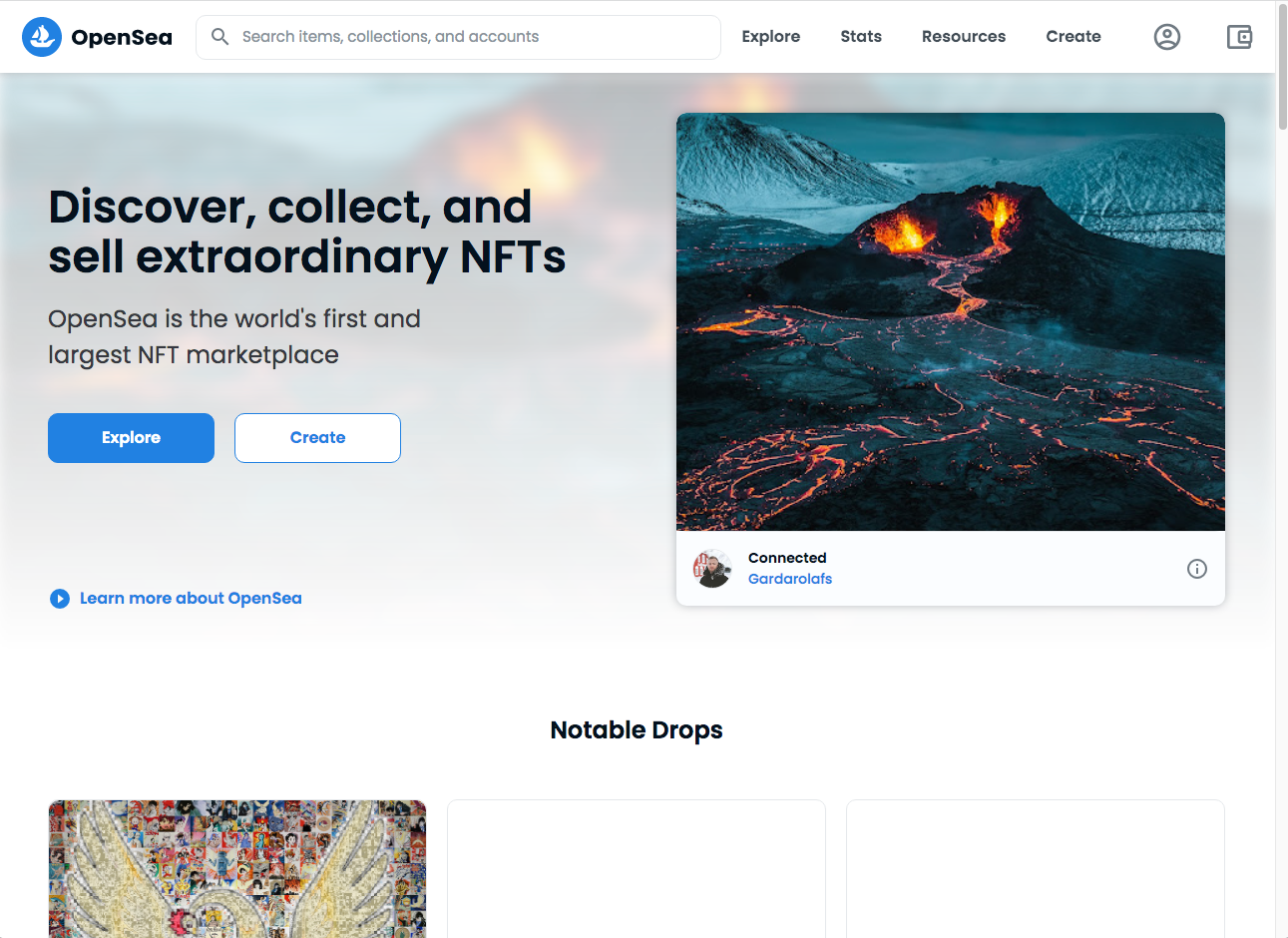Screen dimensions: 1288x938
Task: Click the page vertical scrollbar thumb
Action: 1282,65
